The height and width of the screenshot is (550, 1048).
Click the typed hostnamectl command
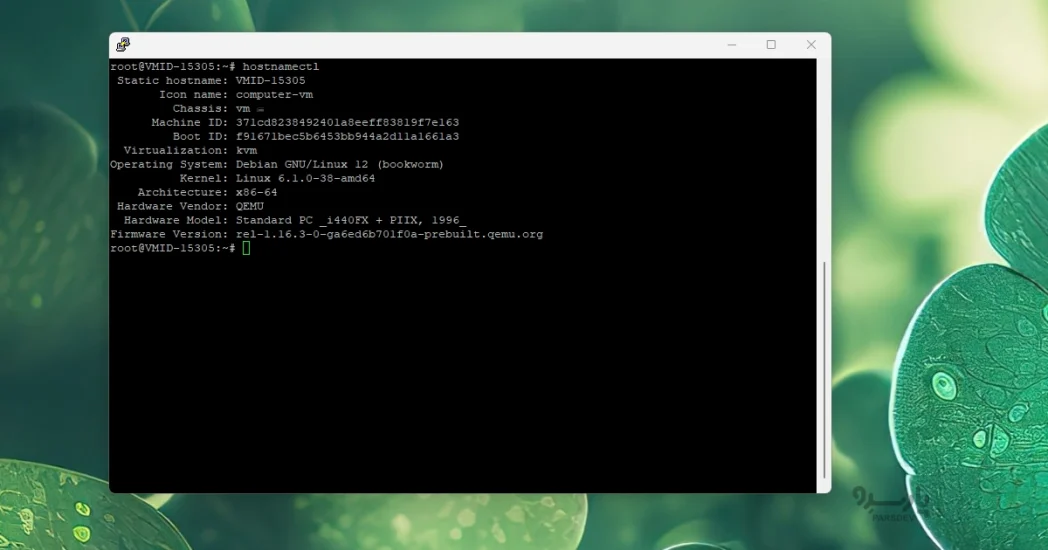tap(280, 66)
